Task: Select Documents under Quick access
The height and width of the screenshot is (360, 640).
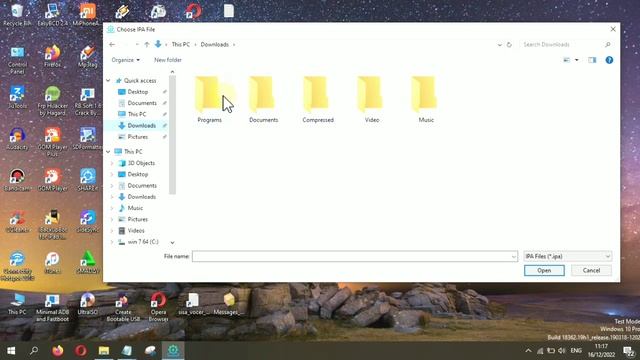Action: (x=142, y=103)
